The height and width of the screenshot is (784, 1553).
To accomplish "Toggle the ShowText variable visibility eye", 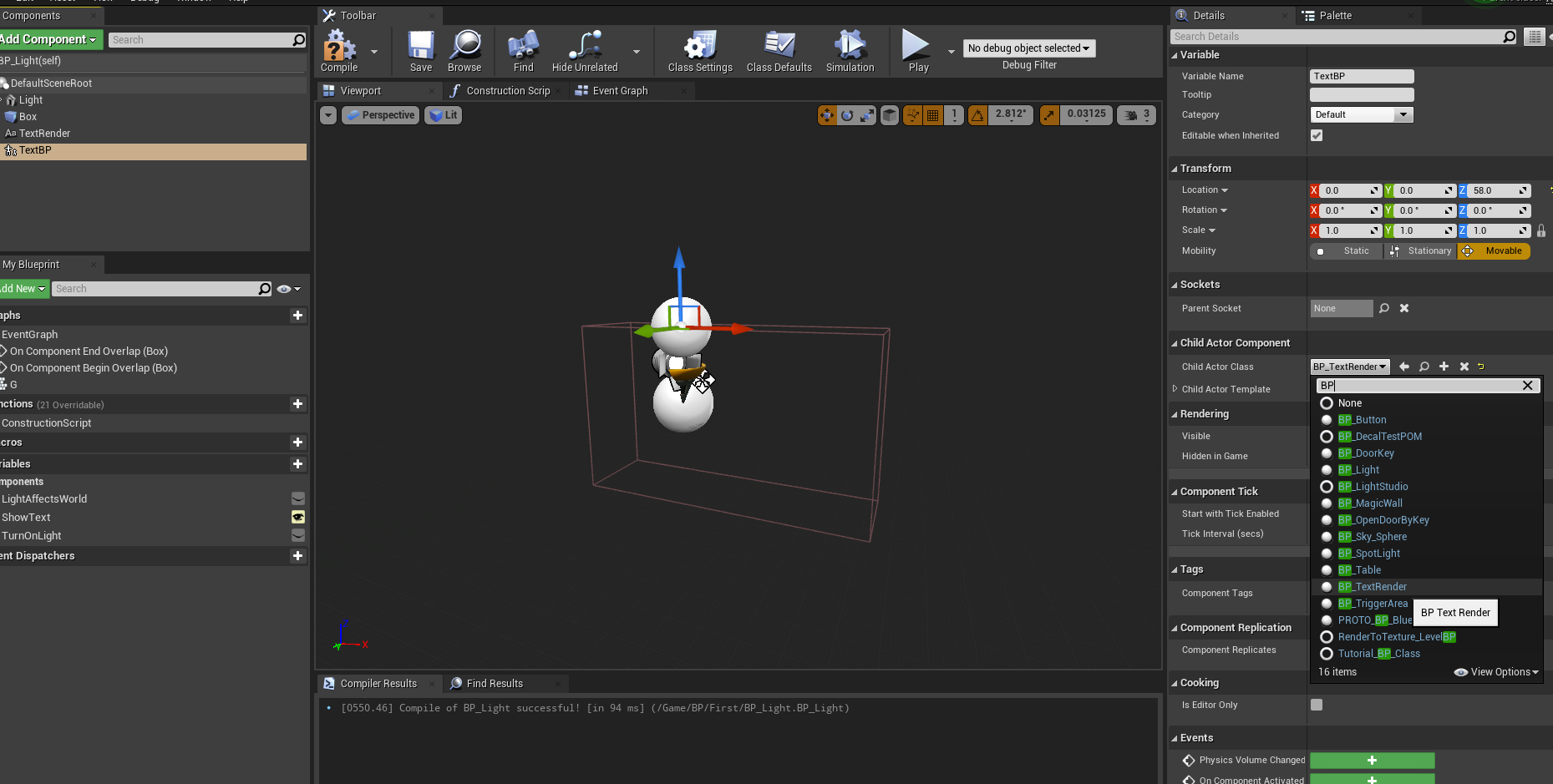I will tap(298, 518).
